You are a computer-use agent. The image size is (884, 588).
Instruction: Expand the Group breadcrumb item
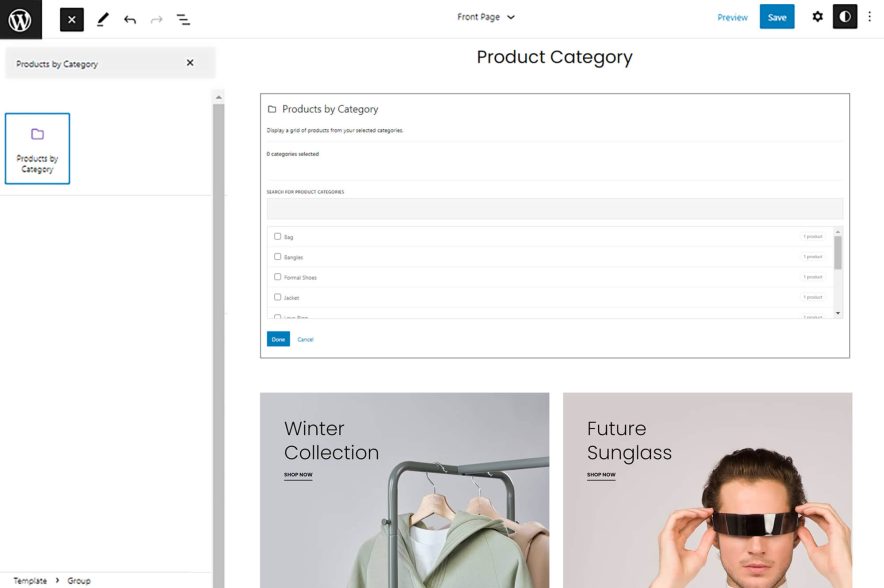coord(79,580)
